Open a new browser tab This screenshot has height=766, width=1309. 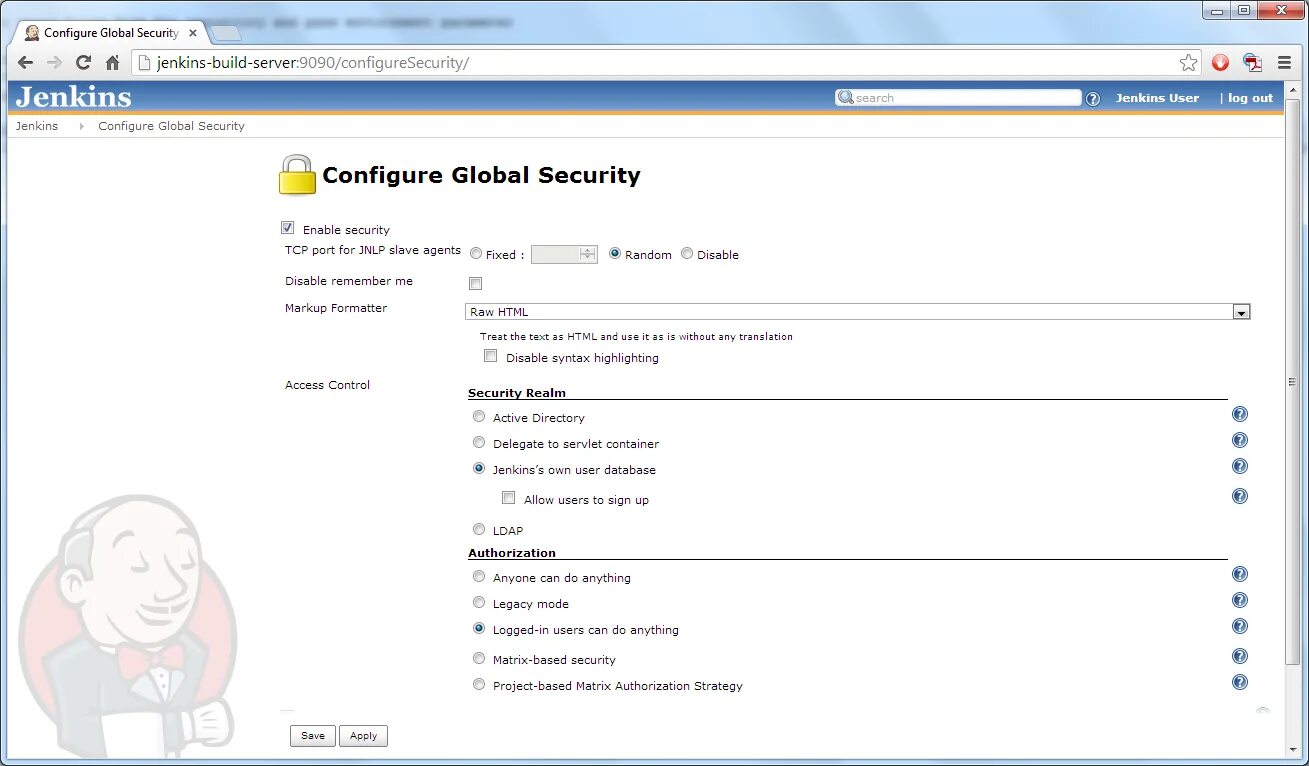click(x=226, y=34)
